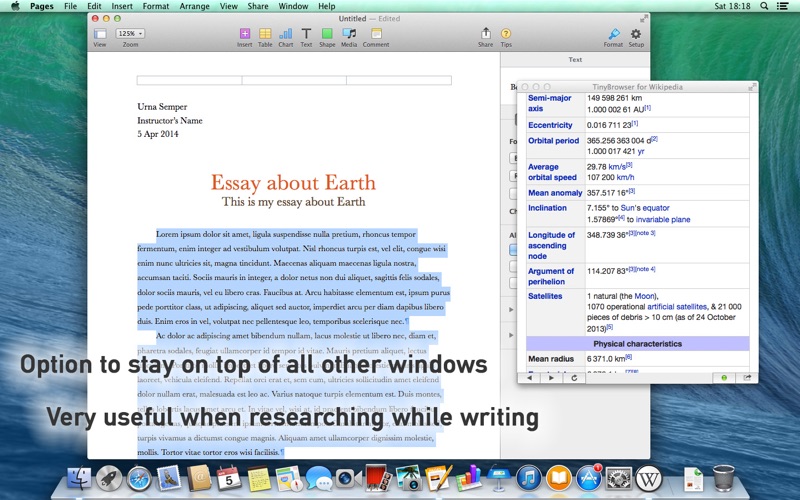This screenshot has height=500, width=800.
Task: Click 'This is my essay about Earth' subtitle
Action: (293, 202)
